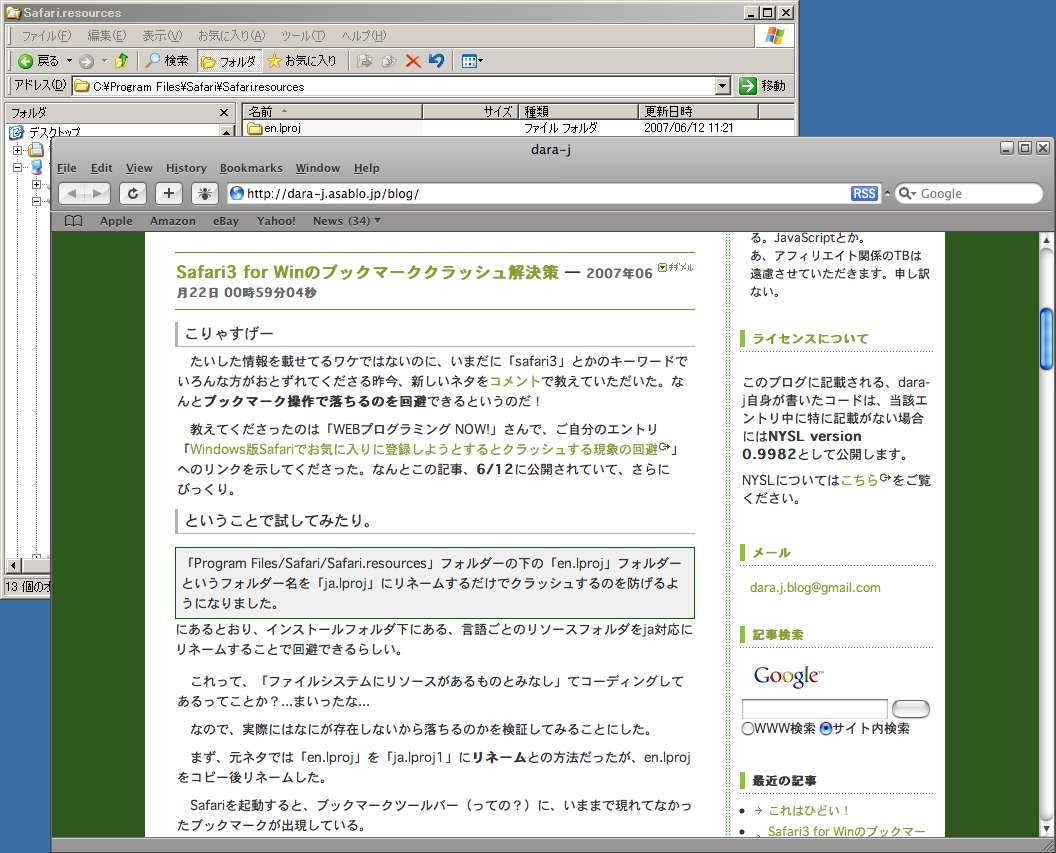Expand the first plus node under デスクトップ
The width and height of the screenshot is (1056, 853).
18,150
